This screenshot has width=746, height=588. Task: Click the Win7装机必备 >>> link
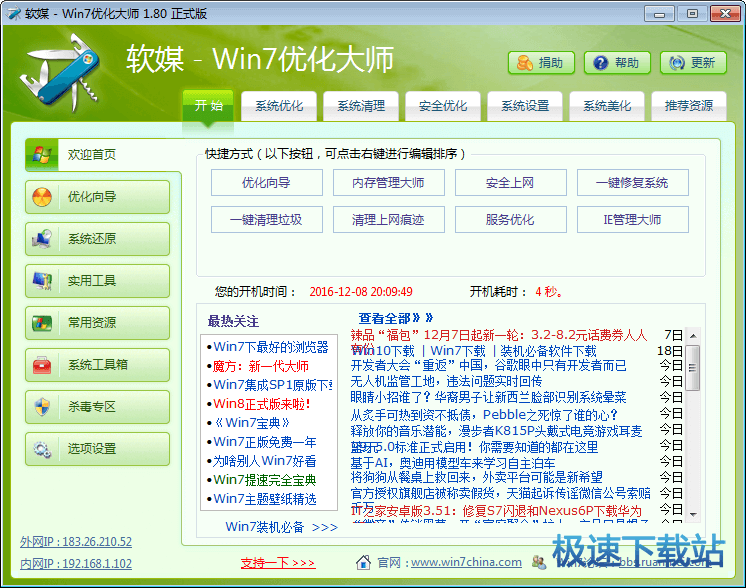pos(281,527)
